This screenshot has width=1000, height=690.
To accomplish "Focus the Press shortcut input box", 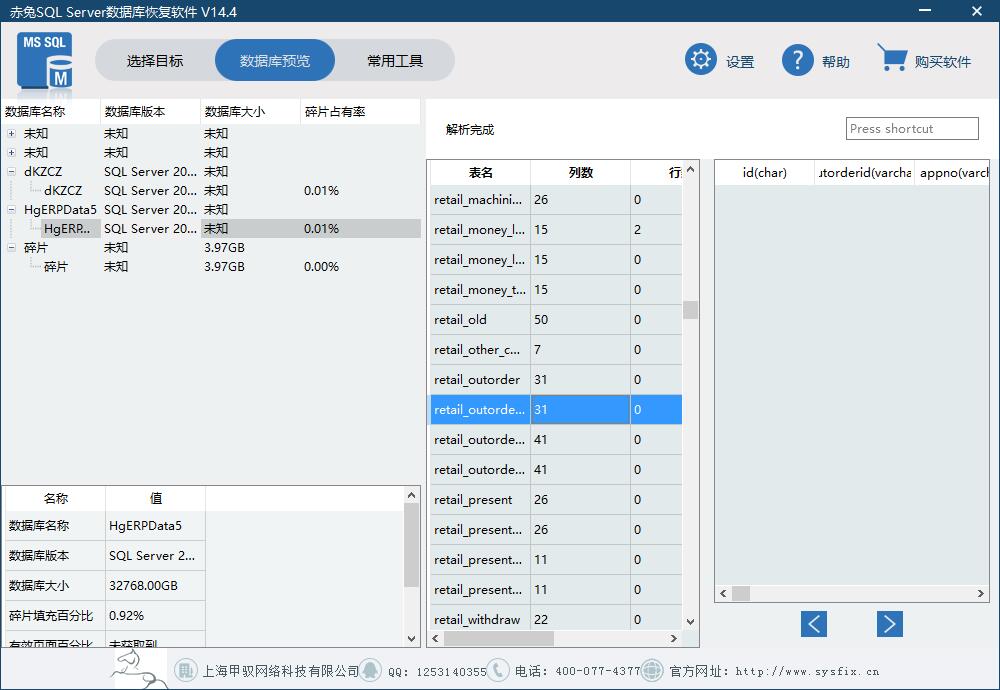I will pos(912,128).
